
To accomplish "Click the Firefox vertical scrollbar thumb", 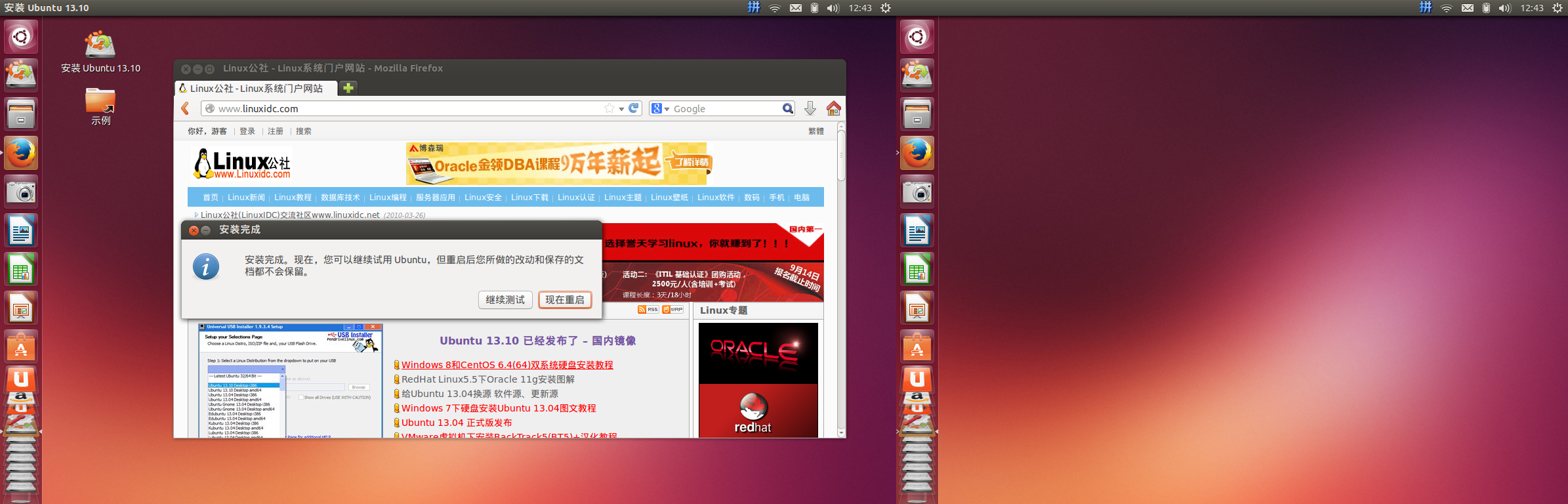I will click(x=841, y=156).
